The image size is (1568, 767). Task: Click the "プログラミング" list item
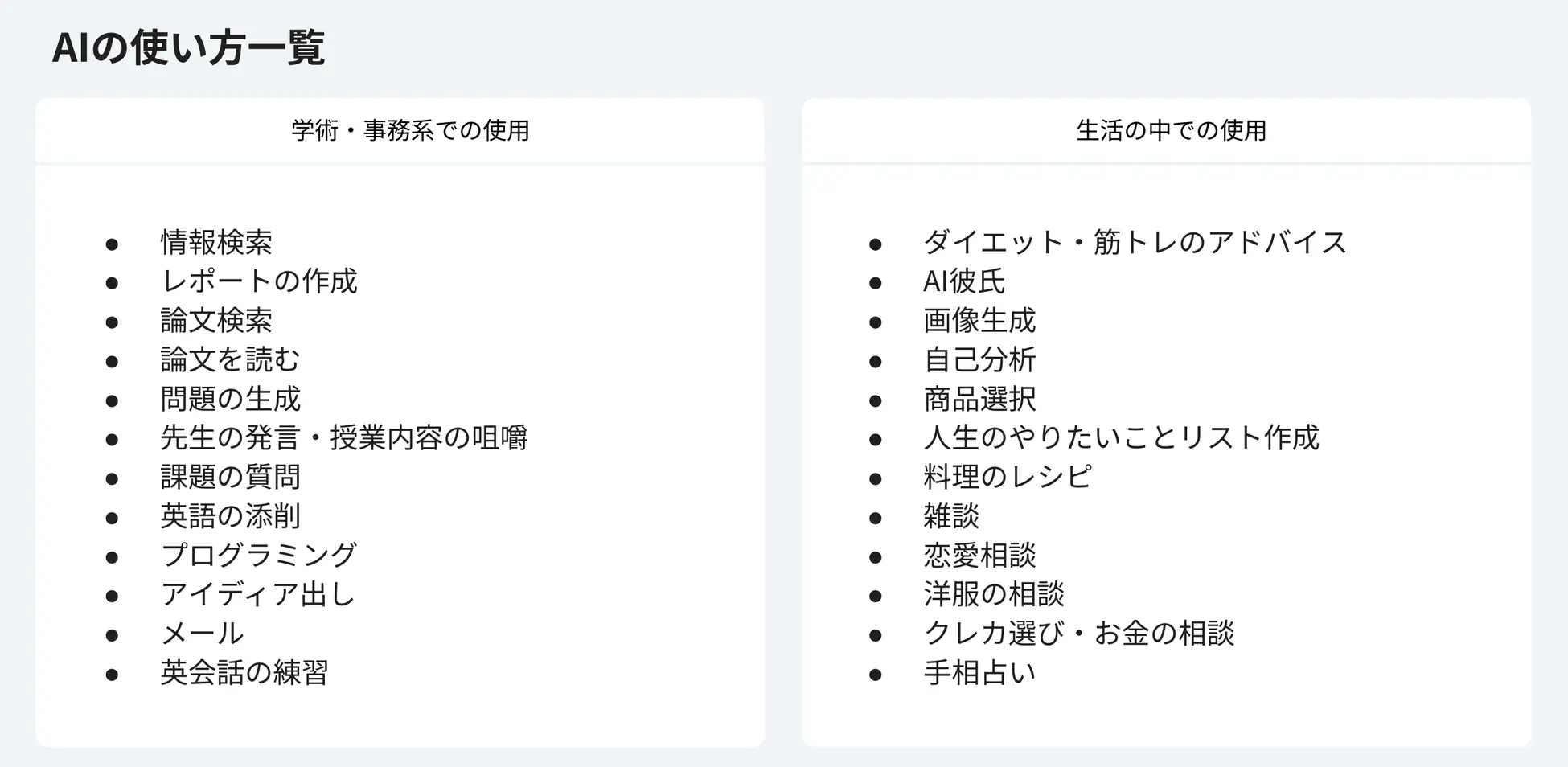coord(258,555)
